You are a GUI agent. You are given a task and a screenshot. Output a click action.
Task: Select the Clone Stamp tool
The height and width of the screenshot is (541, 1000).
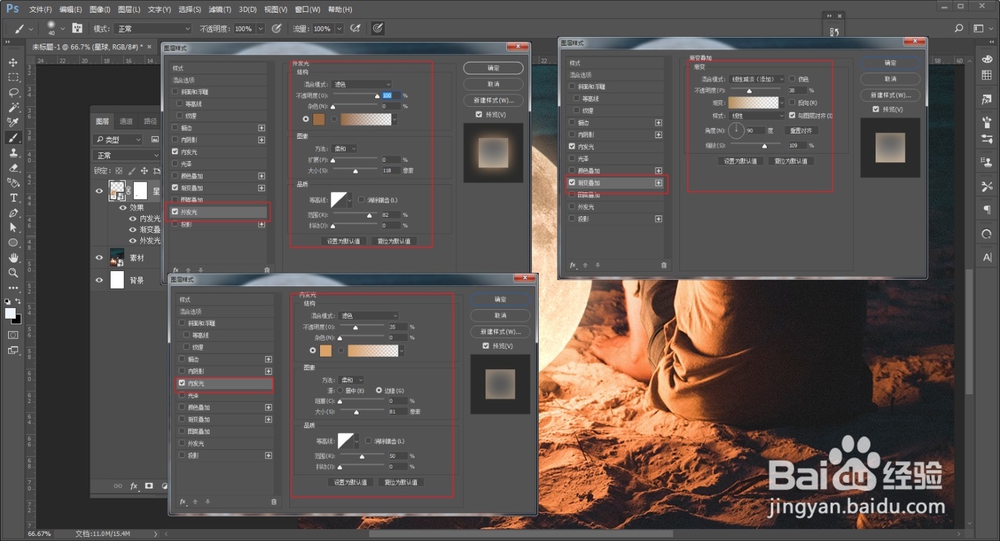pos(13,152)
